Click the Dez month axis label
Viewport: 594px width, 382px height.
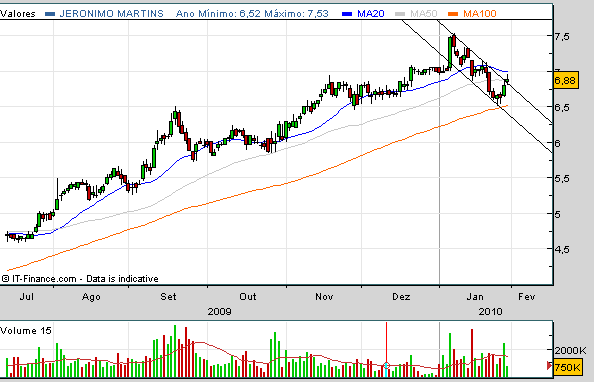point(401,297)
